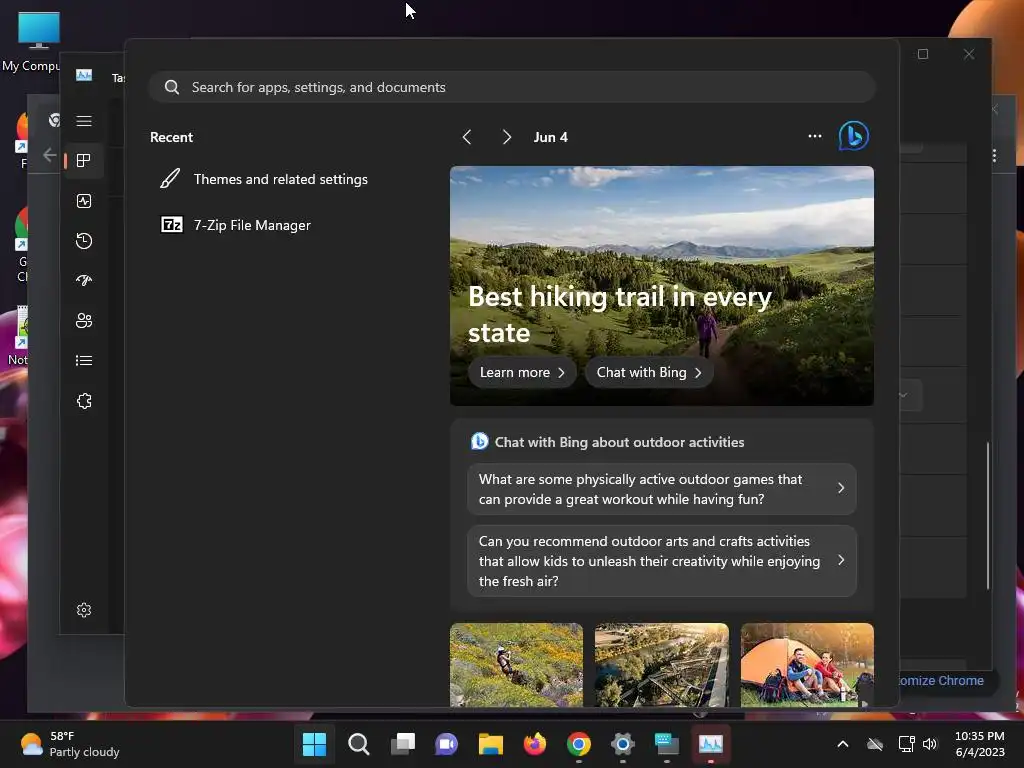Open Chrome three-dot menu in background window
The width and height of the screenshot is (1024, 768).
tap(994, 155)
